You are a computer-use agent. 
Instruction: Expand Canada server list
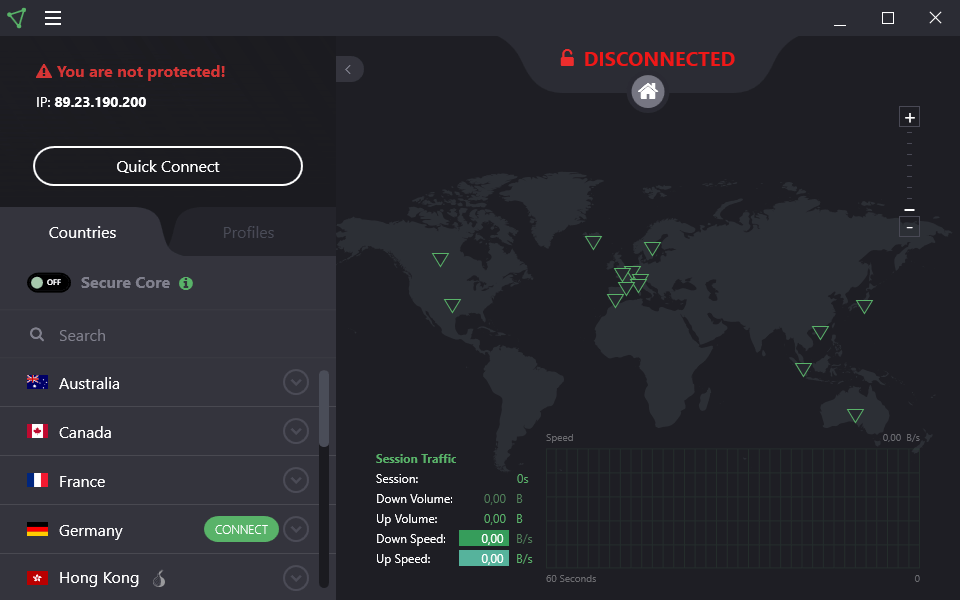coord(296,431)
